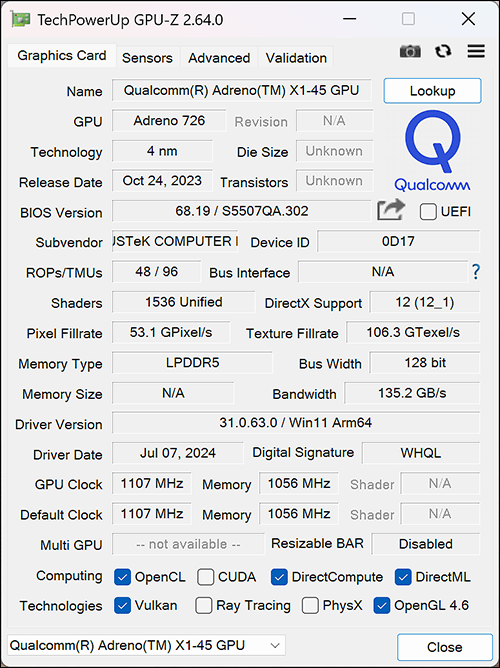Image resolution: width=500 pixels, height=668 pixels.
Task: Click the Bandwidth value 135.2 GB/s
Action: (x=412, y=393)
